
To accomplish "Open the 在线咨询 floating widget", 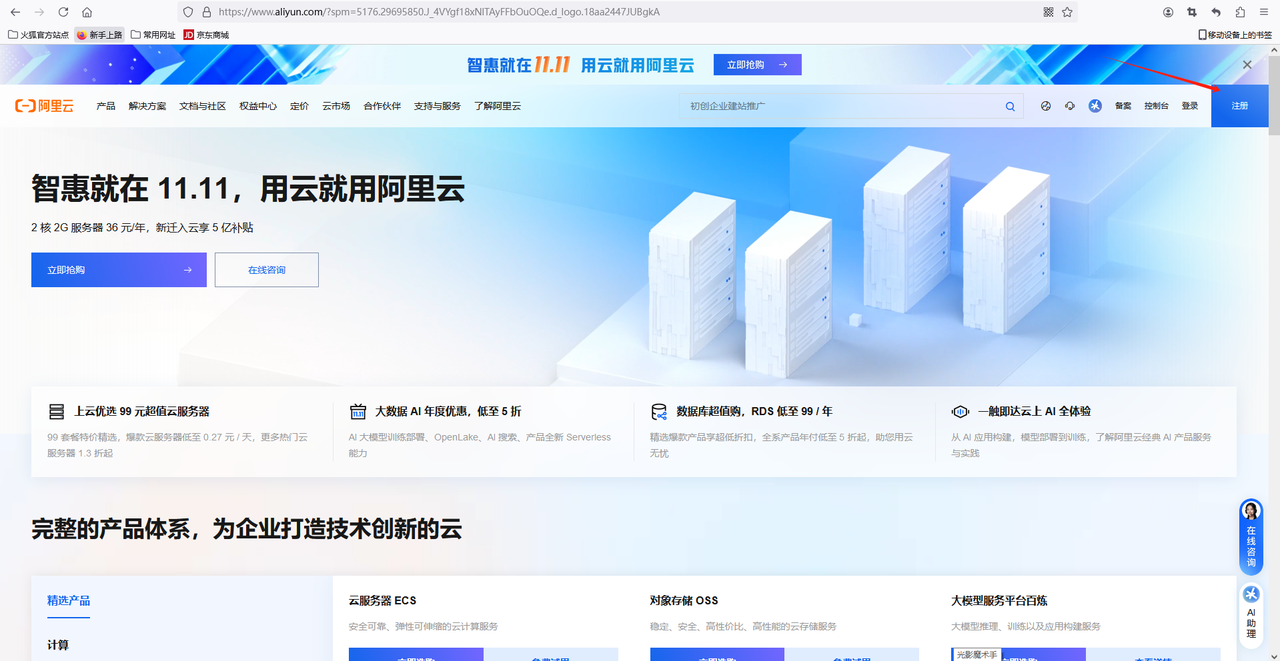I will 1251,536.
